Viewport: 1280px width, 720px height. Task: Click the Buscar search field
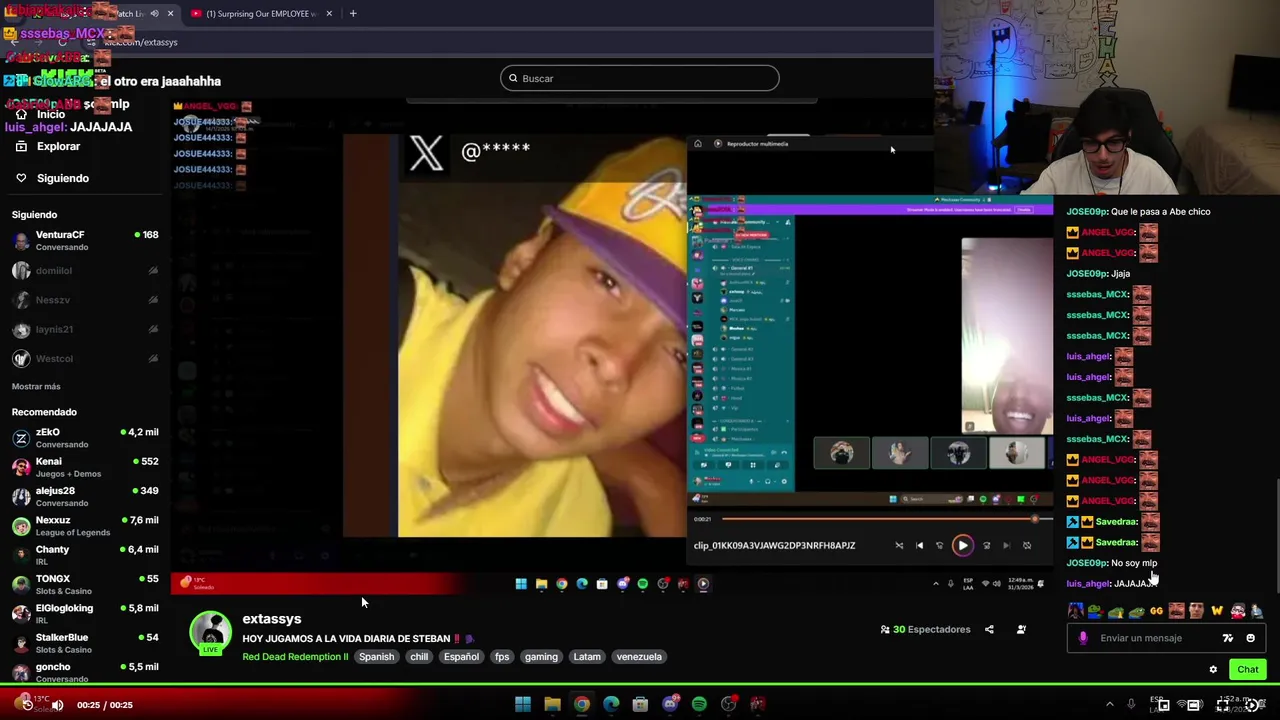(640, 78)
